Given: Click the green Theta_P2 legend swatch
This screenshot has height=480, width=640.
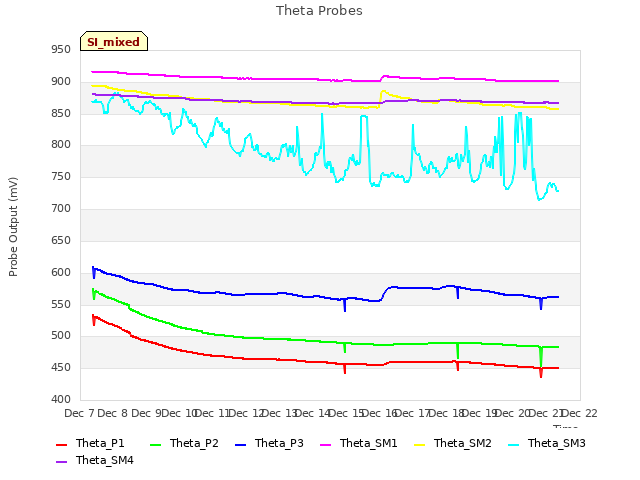Looking at the screenshot, I should (x=156, y=444).
